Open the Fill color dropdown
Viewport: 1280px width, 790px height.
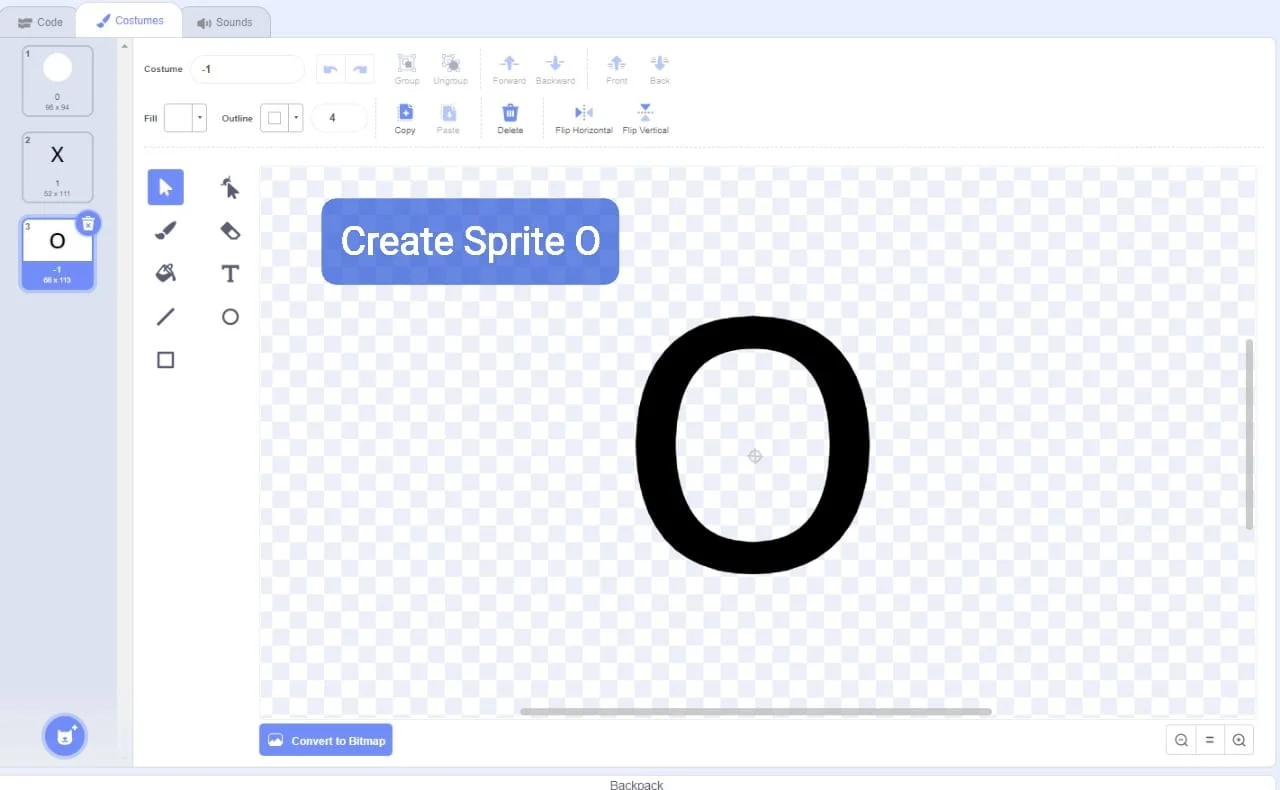[200, 118]
